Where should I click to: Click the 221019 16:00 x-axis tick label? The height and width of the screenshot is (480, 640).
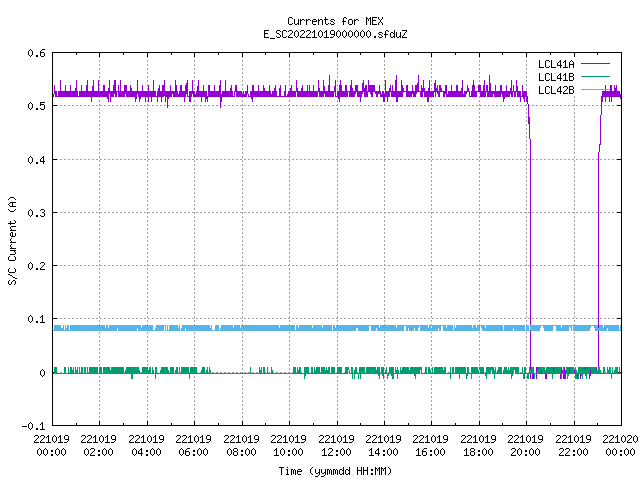click(x=431, y=445)
